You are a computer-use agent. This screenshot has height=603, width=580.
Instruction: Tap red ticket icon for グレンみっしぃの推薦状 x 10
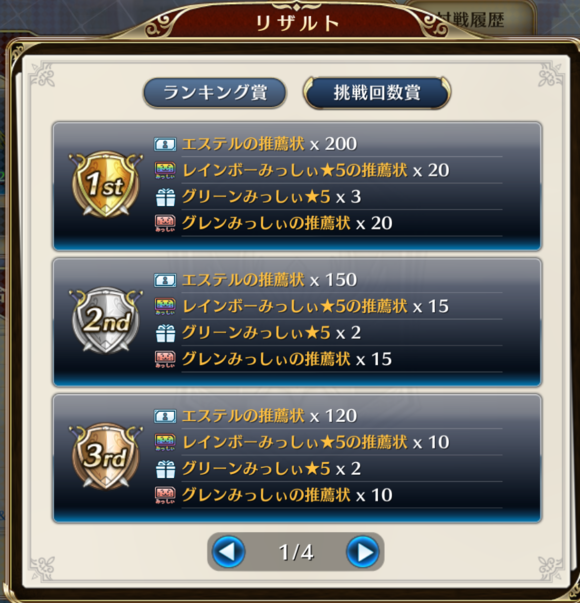click(x=165, y=495)
